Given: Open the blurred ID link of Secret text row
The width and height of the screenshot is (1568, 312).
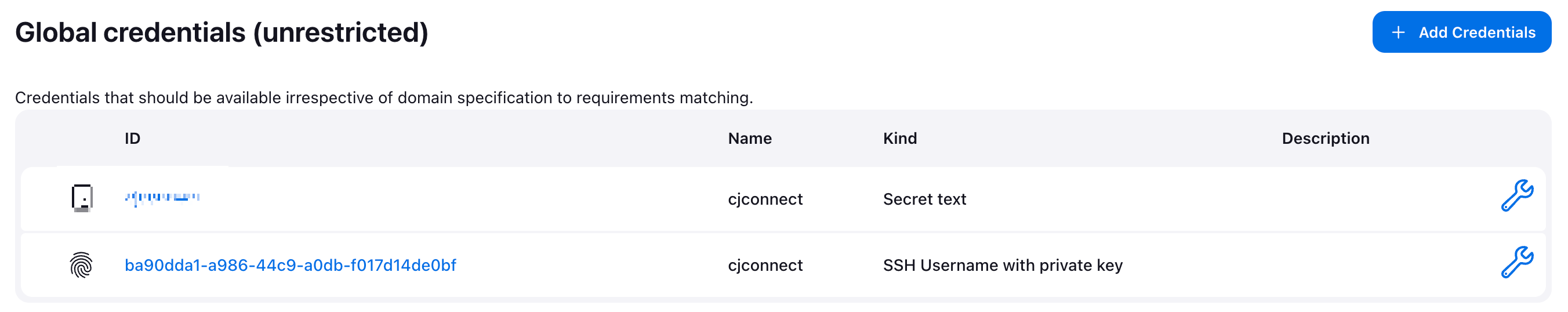Looking at the screenshot, I should (x=162, y=198).
